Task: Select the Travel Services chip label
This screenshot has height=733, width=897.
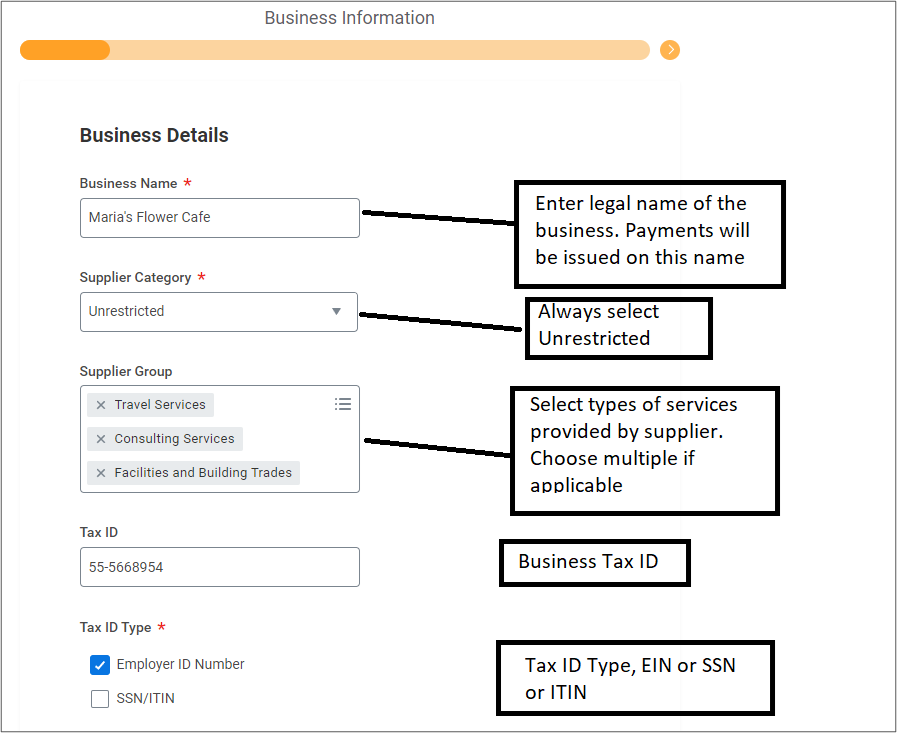Action: click(160, 405)
